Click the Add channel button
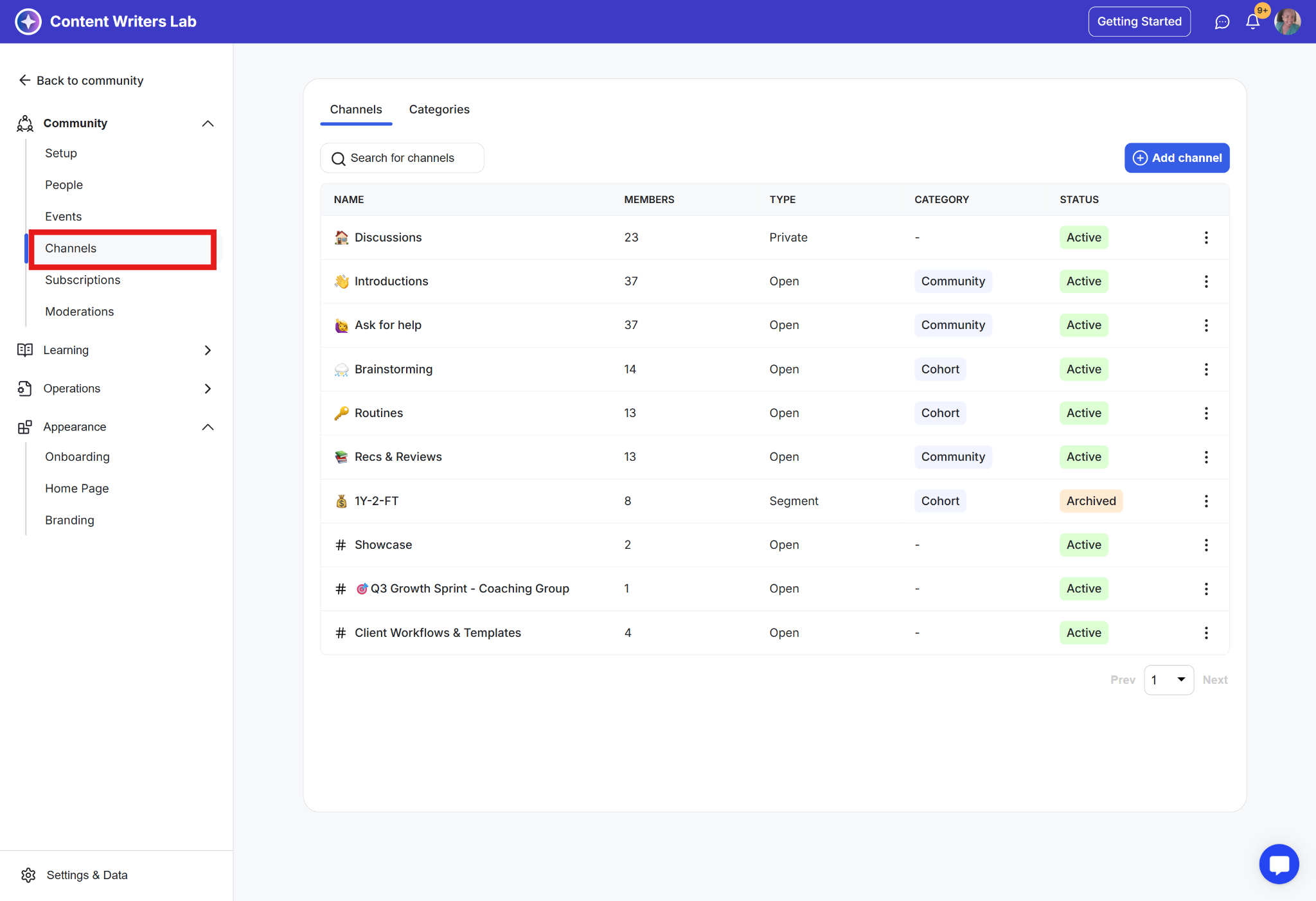Screen dimensions: 1316x901 coord(1176,158)
